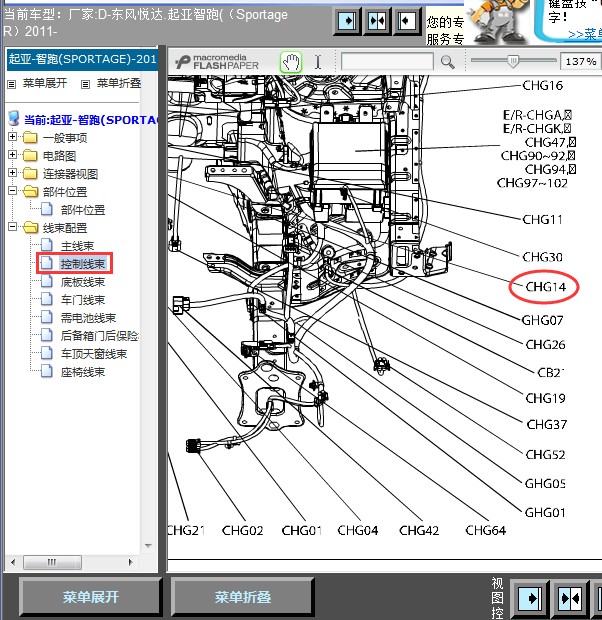Open the 控制线束 page

pos(83,263)
